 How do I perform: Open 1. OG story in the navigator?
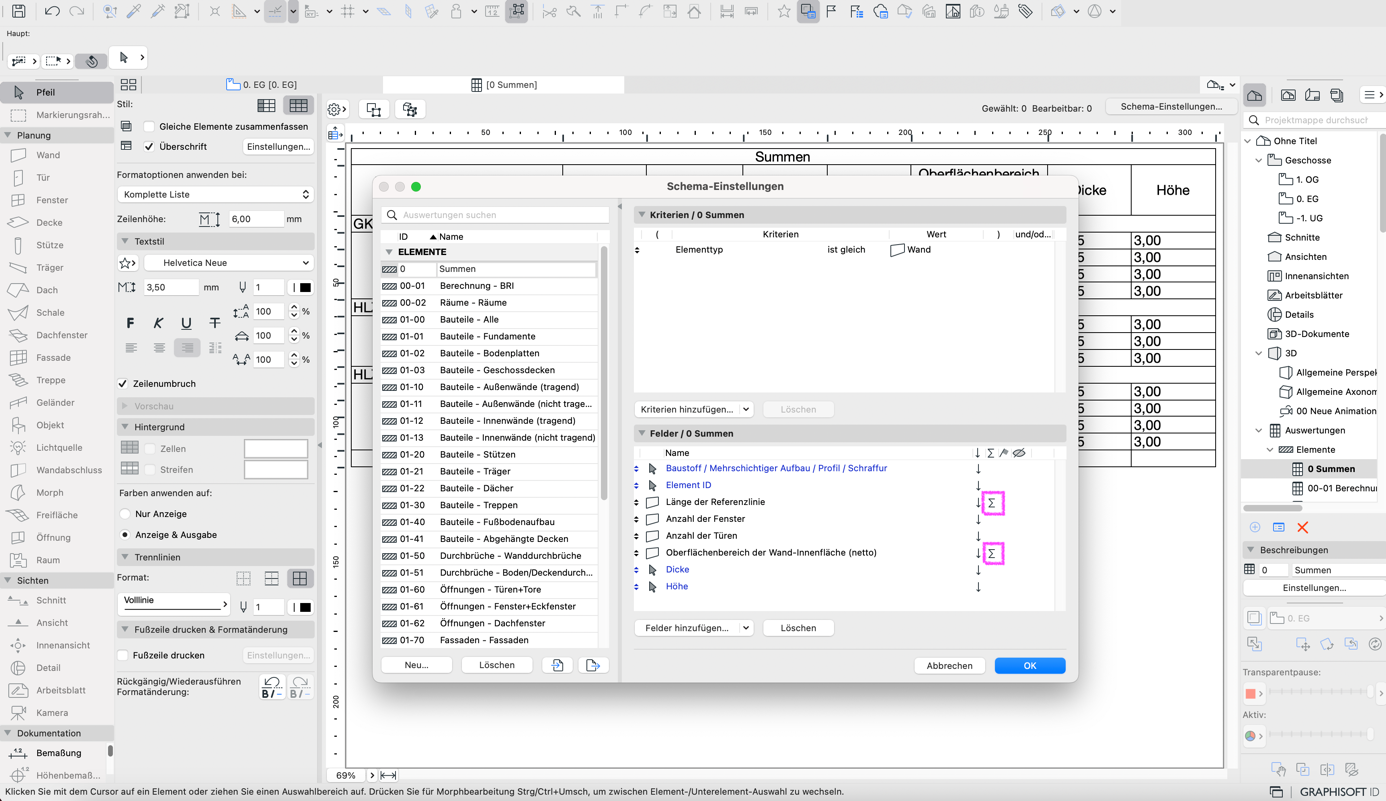coord(1307,180)
